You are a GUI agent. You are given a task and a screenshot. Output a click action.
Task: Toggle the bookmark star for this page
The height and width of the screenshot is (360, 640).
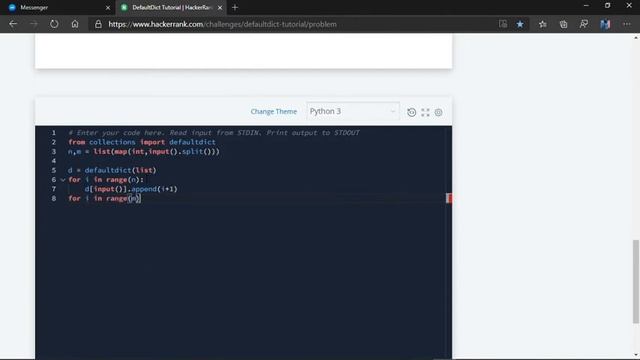520,24
